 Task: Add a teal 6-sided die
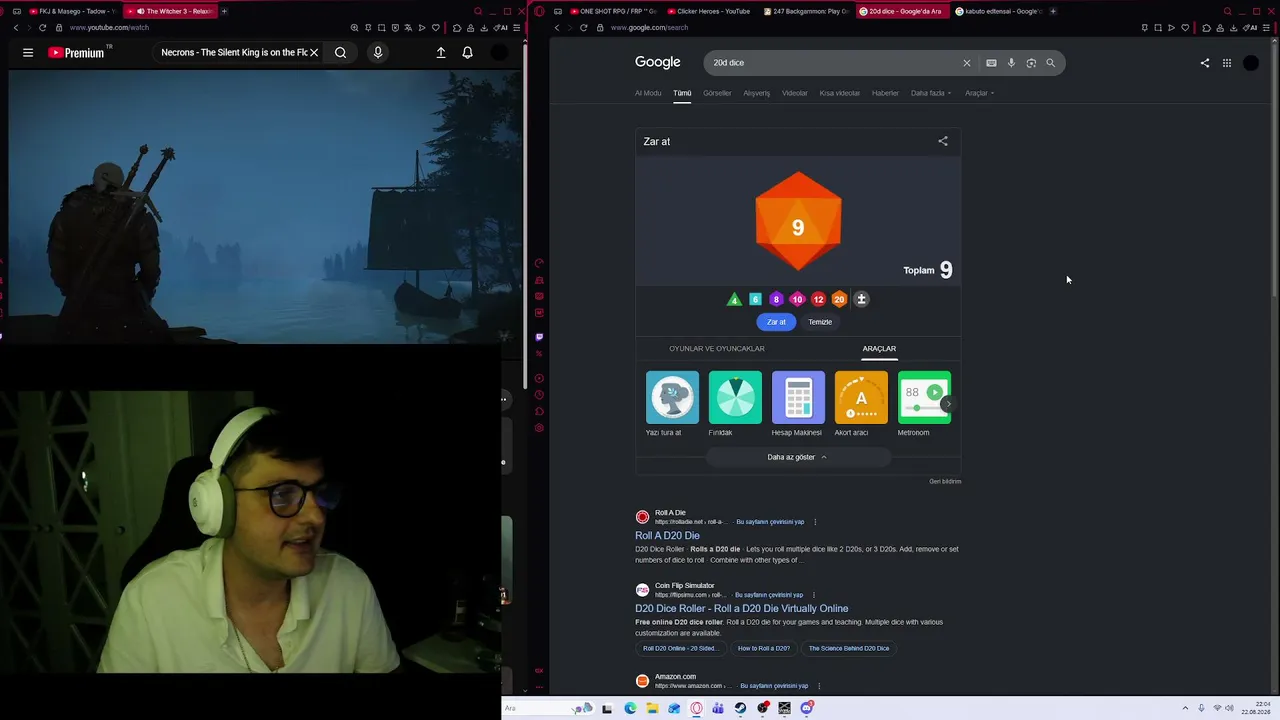(755, 299)
